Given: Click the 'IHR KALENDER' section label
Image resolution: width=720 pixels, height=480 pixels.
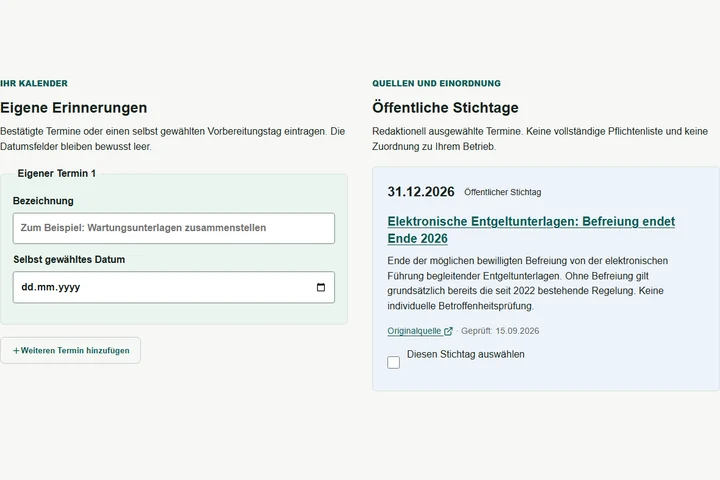Looking at the screenshot, I should (x=34, y=83).
